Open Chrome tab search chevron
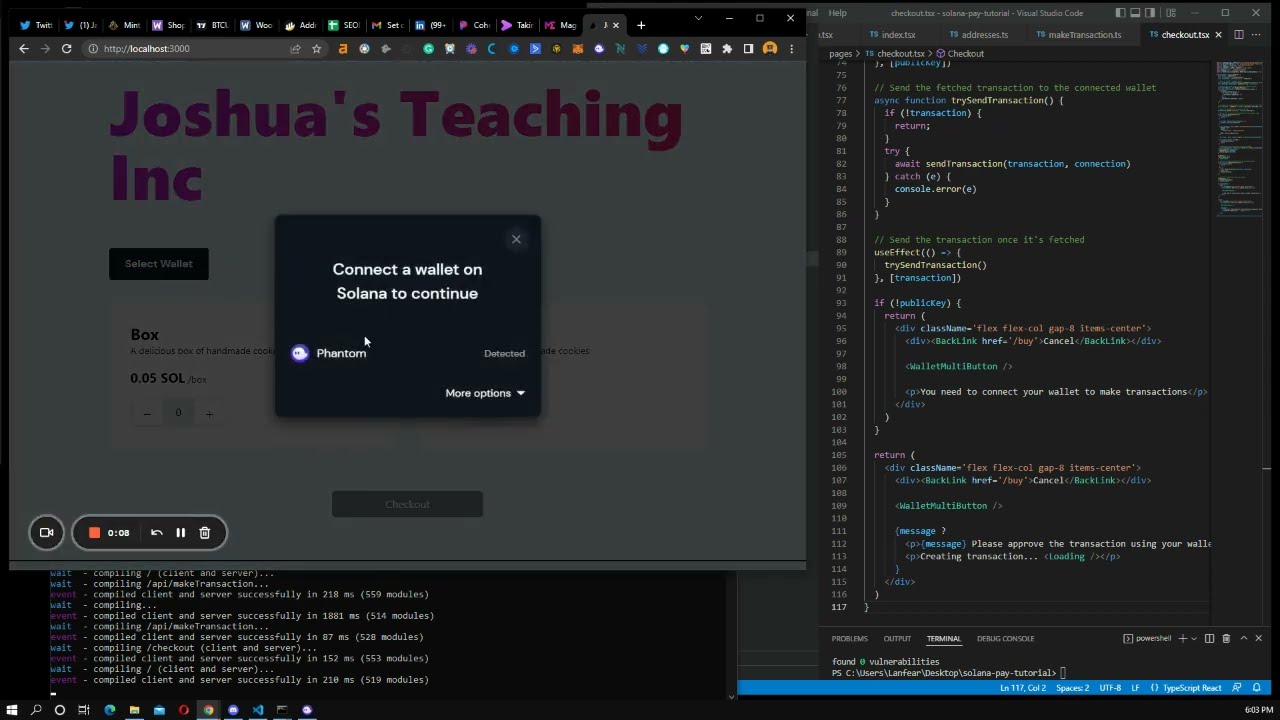The height and width of the screenshot is (720, 1280). pos(698,18)
